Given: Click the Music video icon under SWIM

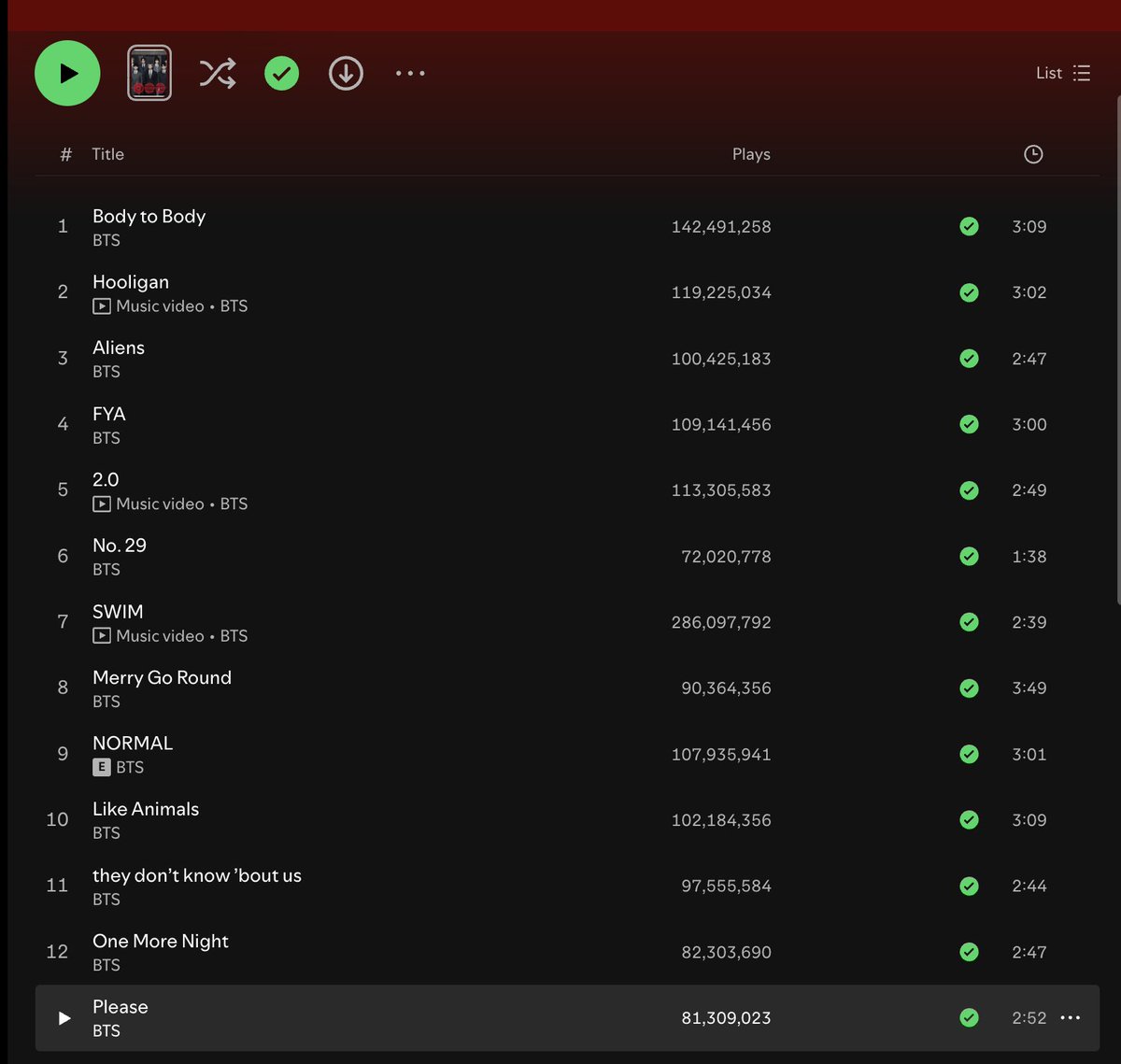Looking at the screenshot, I should point(102,636).
